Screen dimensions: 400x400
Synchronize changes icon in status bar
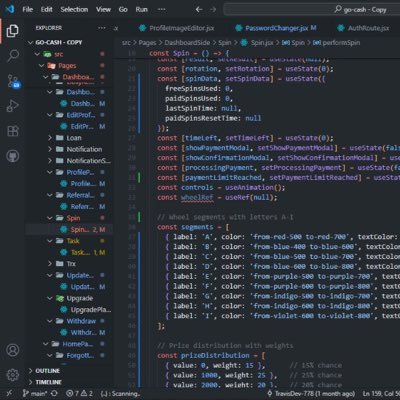[x=54, y=394]
